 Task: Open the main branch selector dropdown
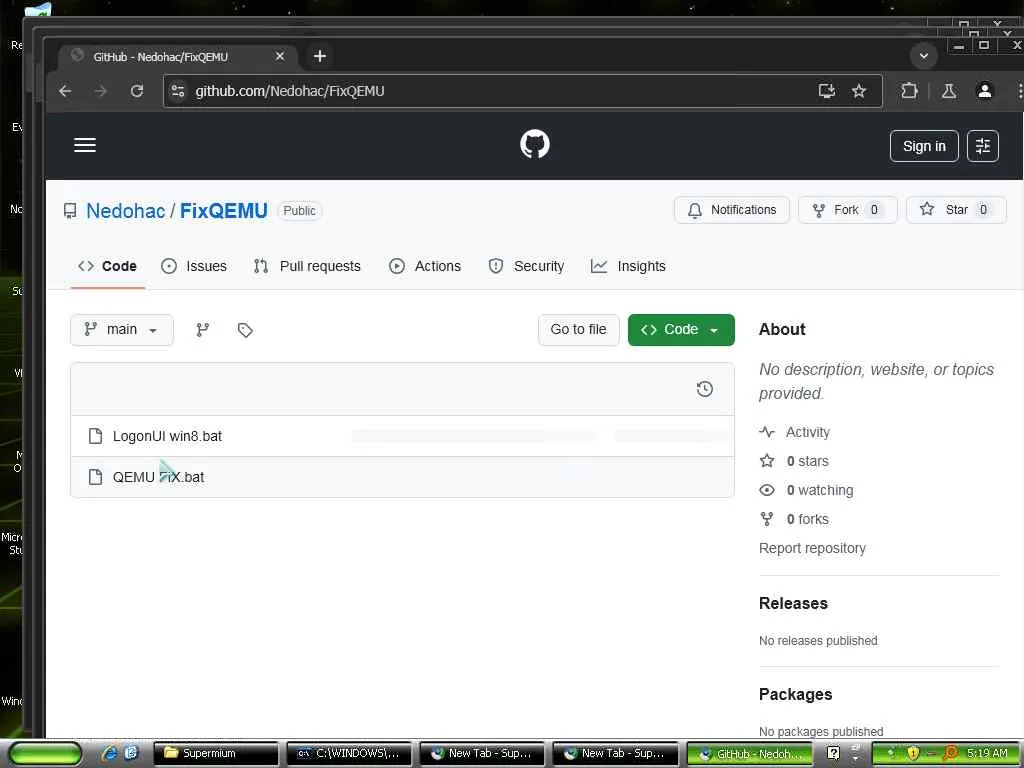coord(121,330)
